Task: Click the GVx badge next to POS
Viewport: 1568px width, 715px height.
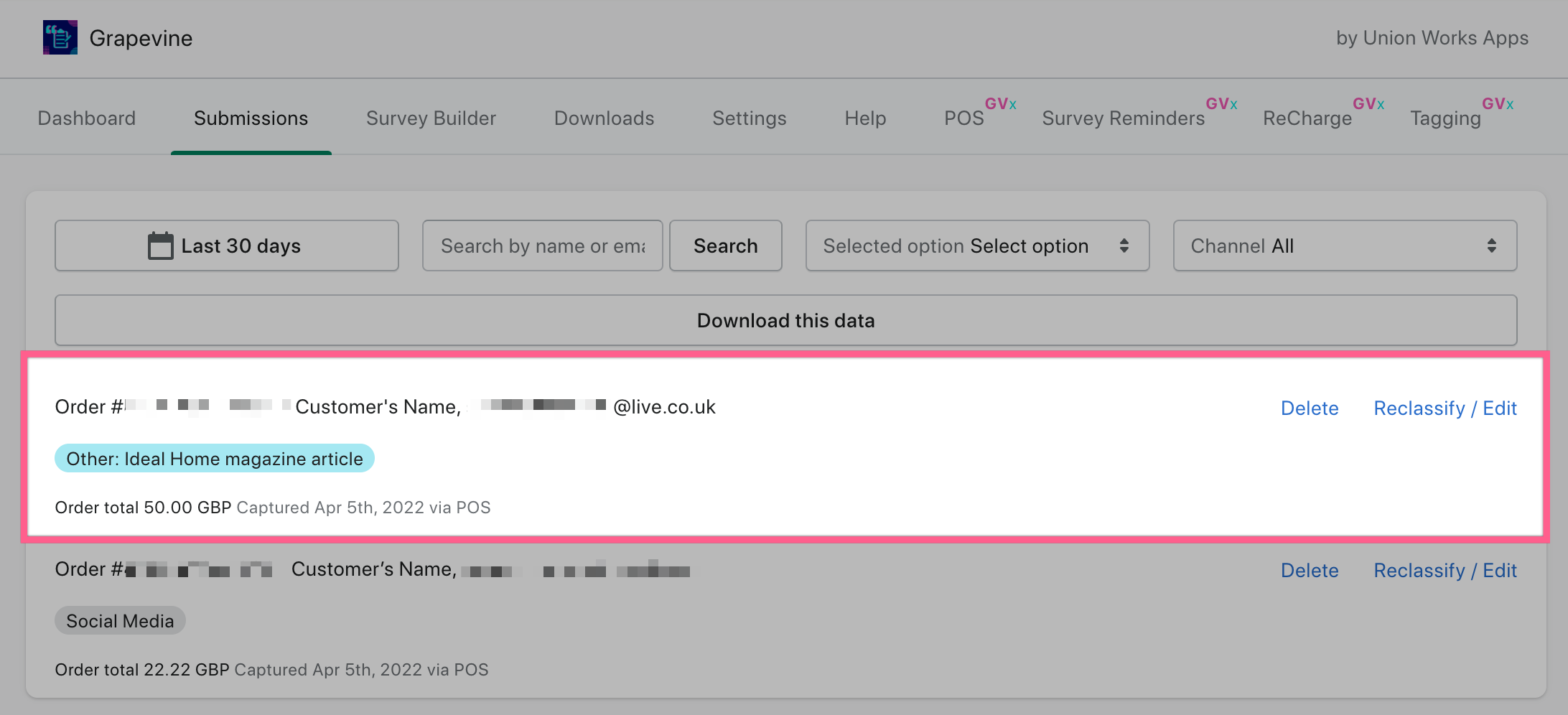Action: (1000, 104)
